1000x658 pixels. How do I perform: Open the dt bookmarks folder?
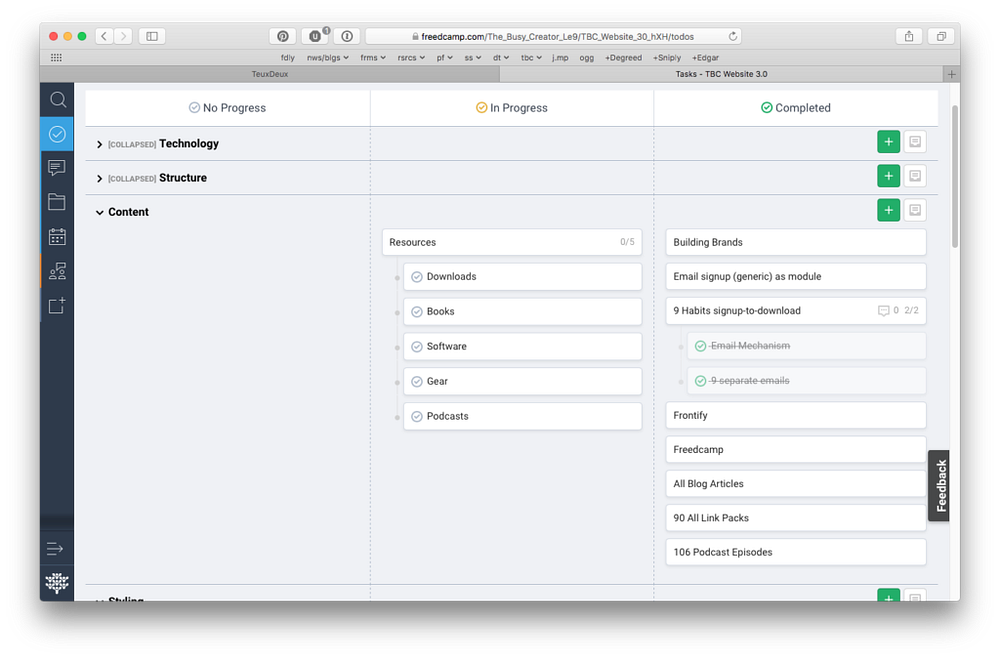(x=501, y=57)
